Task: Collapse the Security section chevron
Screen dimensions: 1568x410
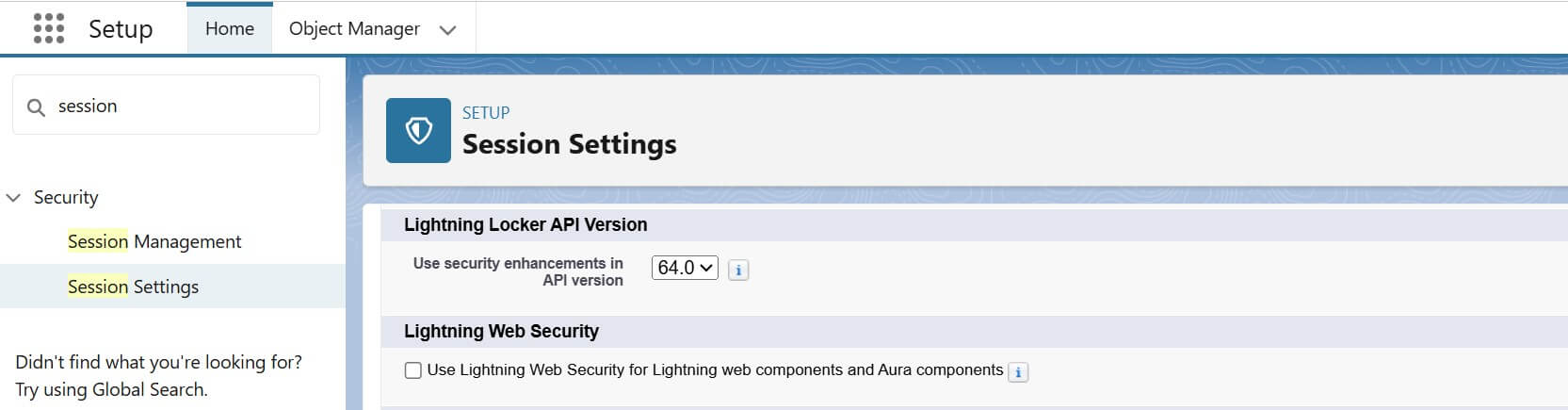Action: pos(13,198)
